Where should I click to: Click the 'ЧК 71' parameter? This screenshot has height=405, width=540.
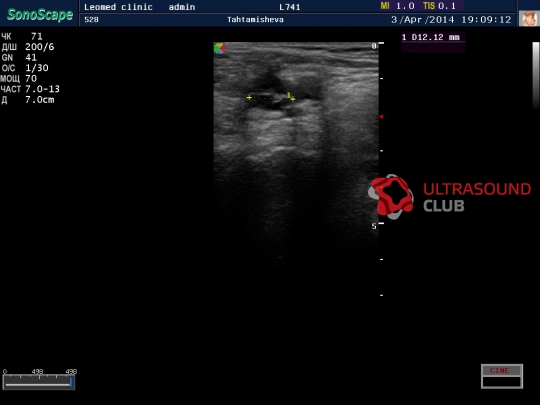22,36
